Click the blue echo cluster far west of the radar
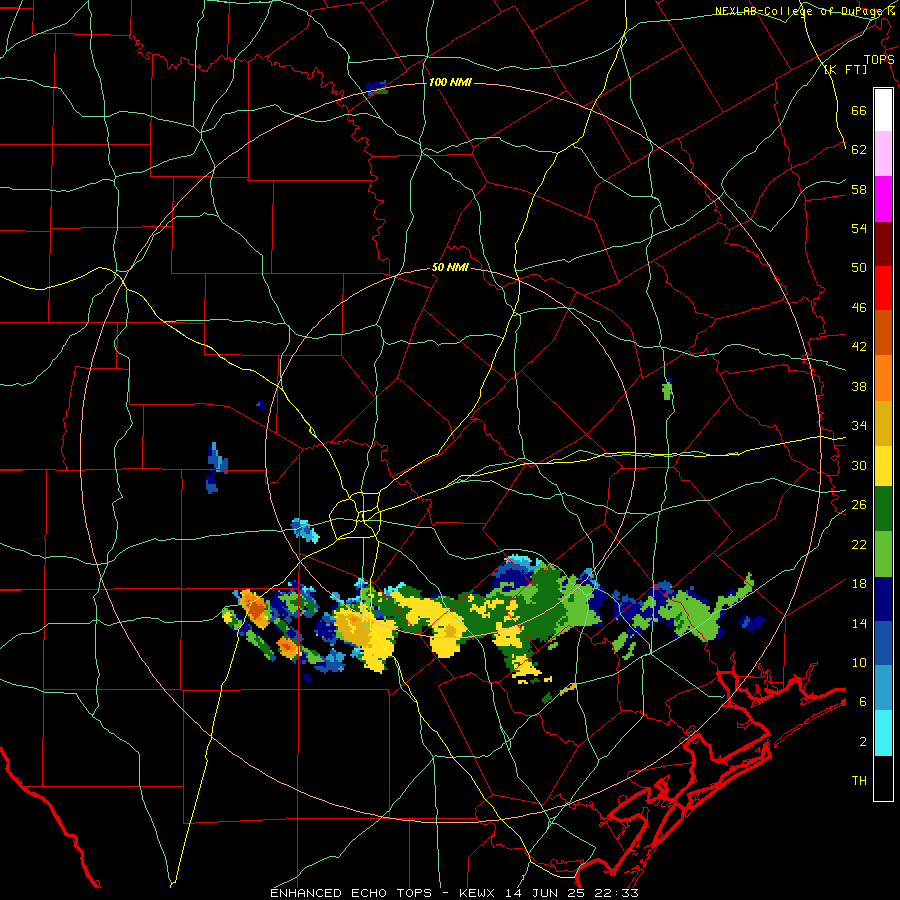 [216, 467]
